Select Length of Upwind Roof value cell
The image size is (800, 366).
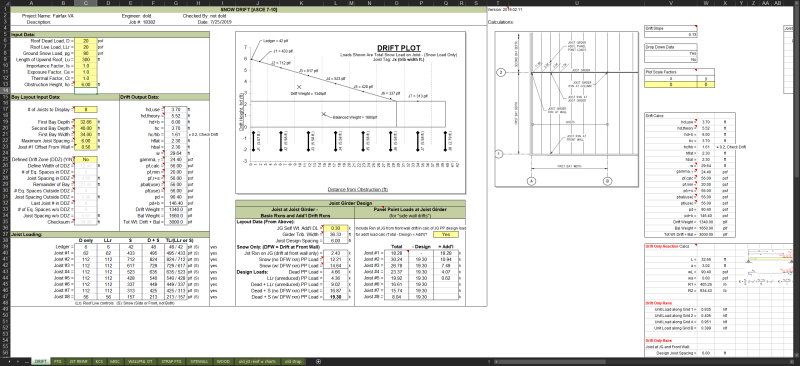click(85, 59)
